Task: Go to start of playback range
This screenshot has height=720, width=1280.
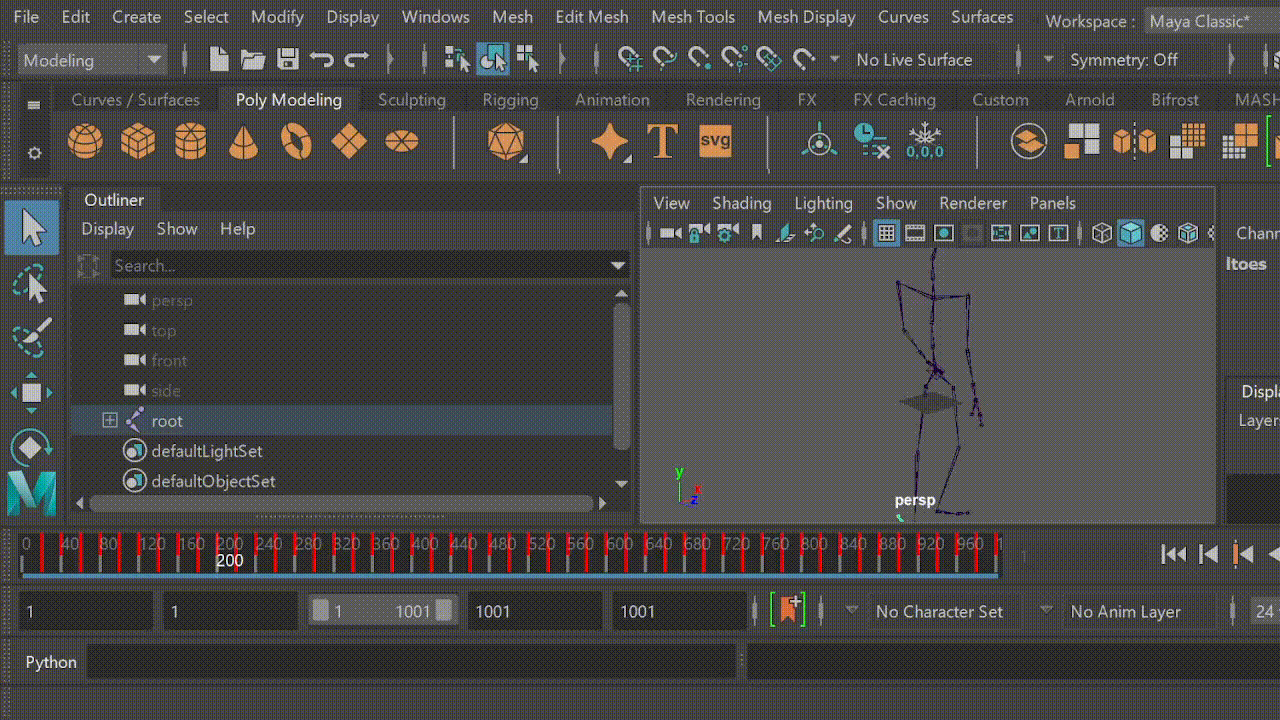Action: click(x=1173, y=554)
